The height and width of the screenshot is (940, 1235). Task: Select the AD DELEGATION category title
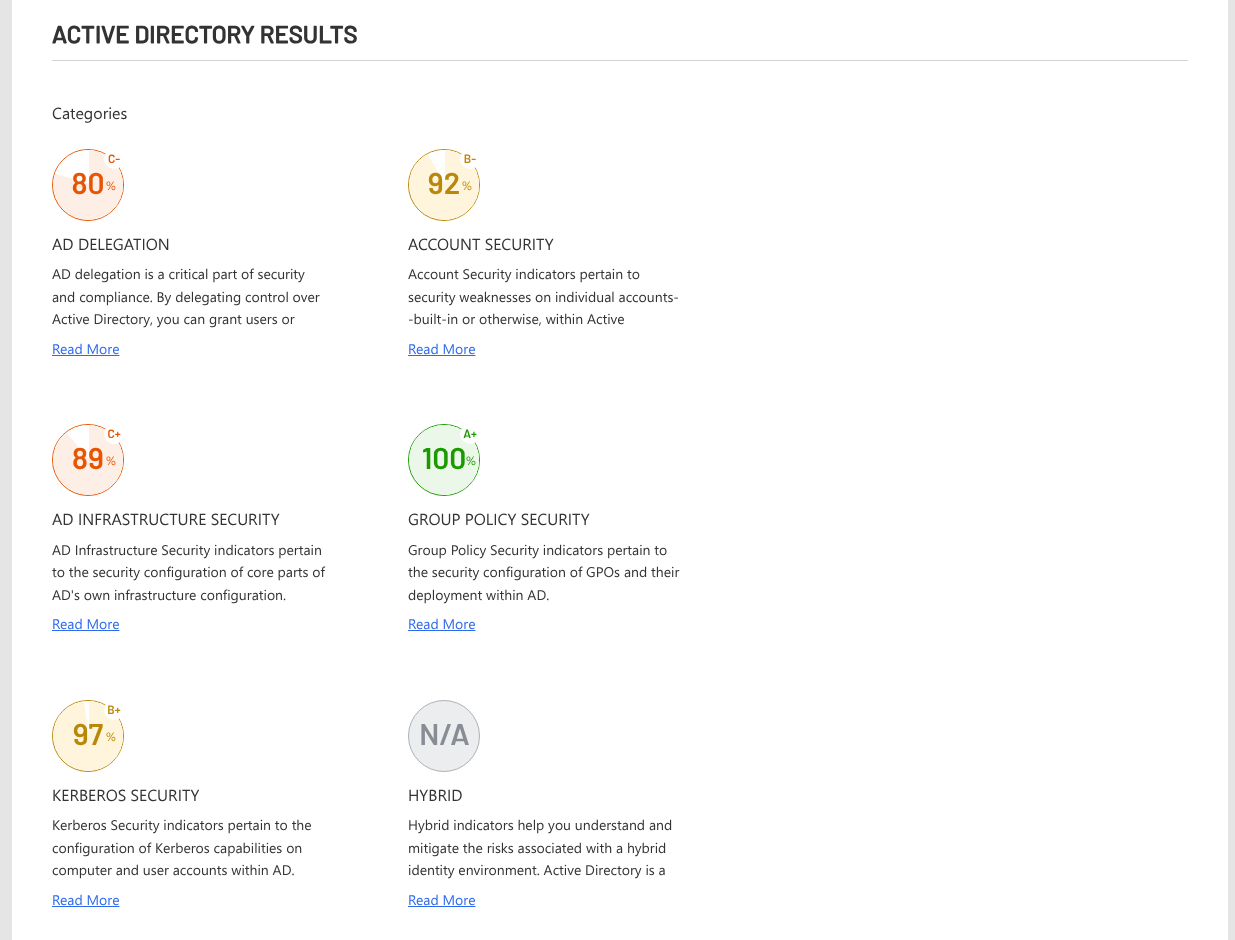click(x=111, y=244)
